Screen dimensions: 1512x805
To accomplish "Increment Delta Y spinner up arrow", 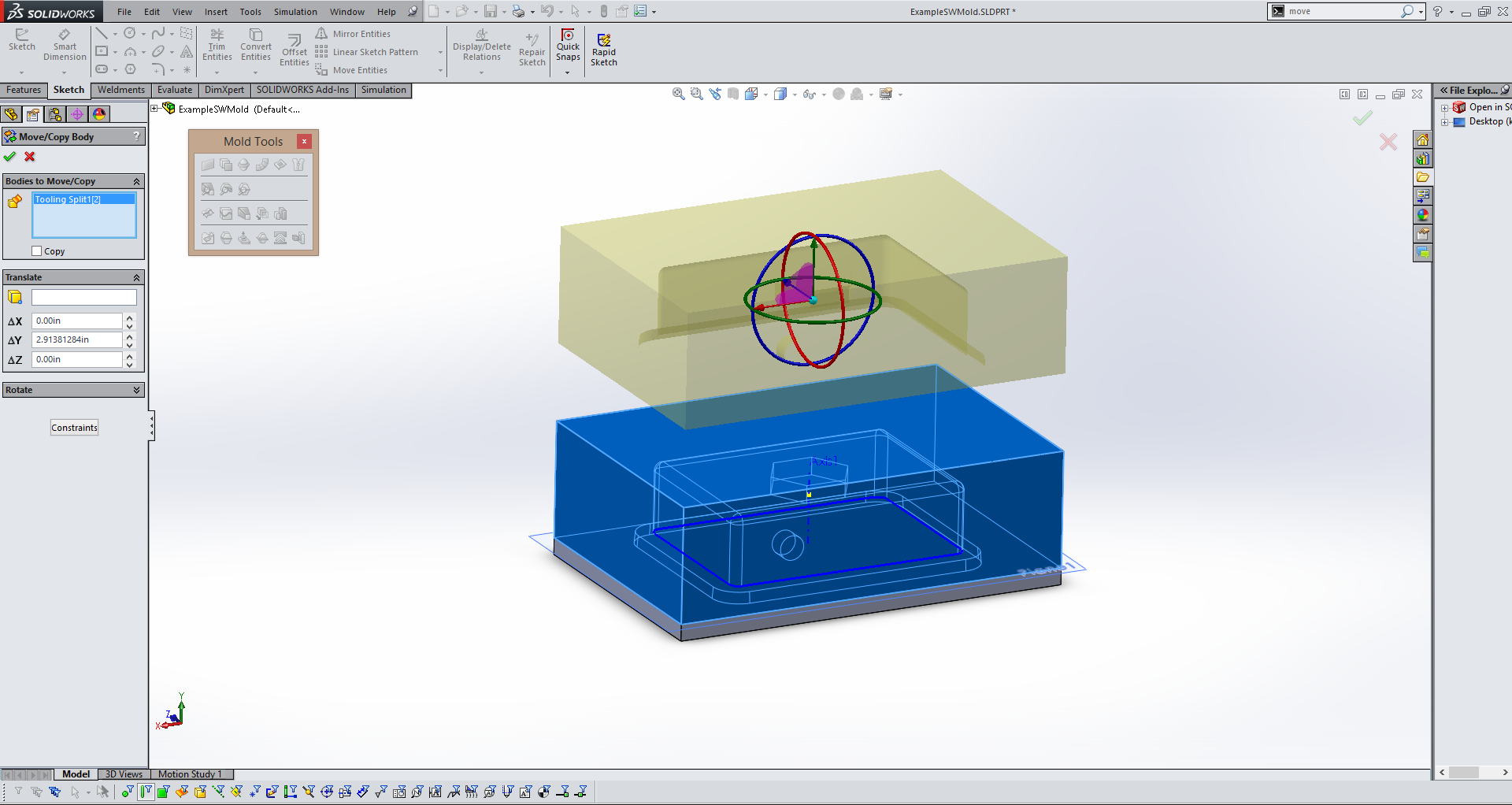I will pyautogui.click(x=130, y=336).
